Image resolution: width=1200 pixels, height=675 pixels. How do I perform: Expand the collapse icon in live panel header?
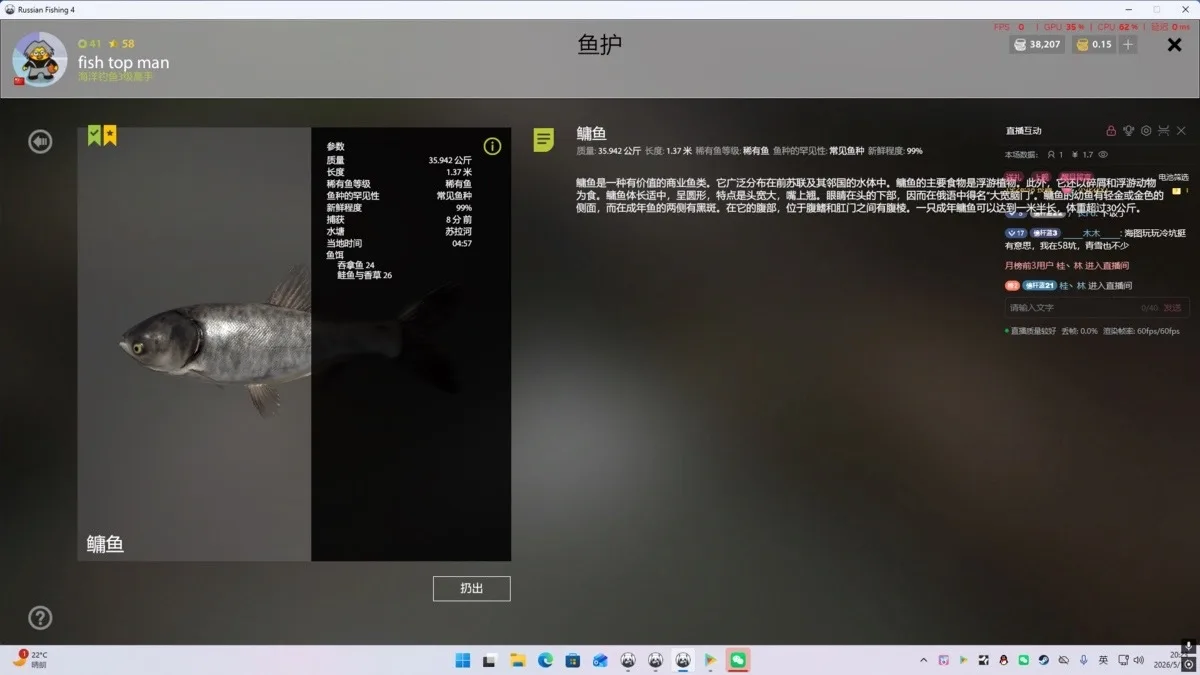(x=1164, y=131)
